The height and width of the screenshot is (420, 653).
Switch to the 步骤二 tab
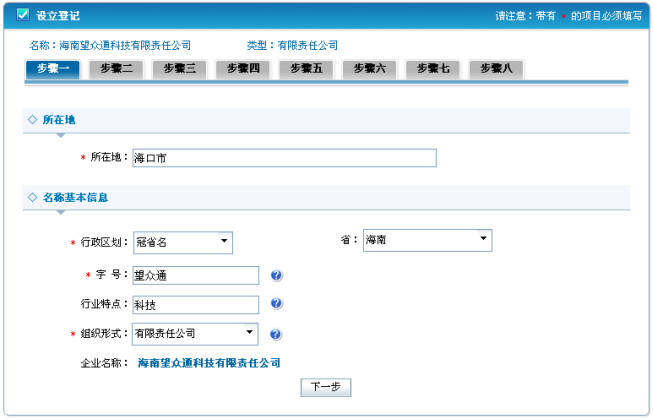[x=116, y=69]
